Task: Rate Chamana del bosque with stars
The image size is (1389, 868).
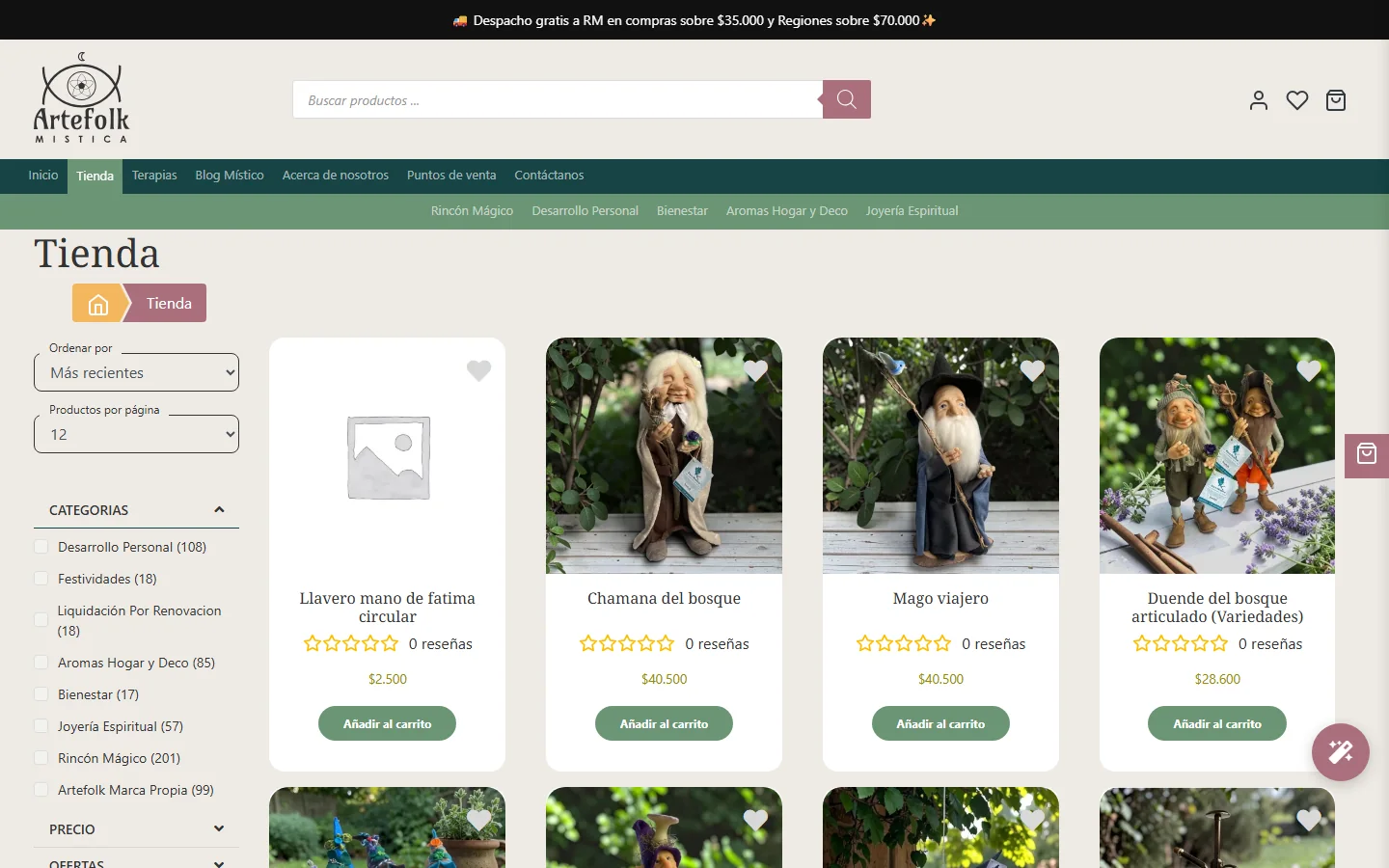Action: tap(627, 643)
